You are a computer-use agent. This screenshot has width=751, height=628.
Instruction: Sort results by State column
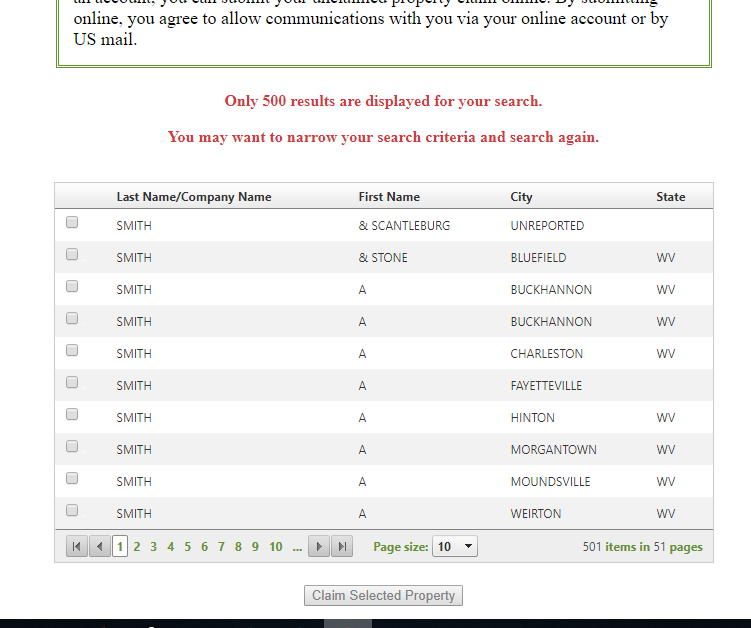pos(670,197)
